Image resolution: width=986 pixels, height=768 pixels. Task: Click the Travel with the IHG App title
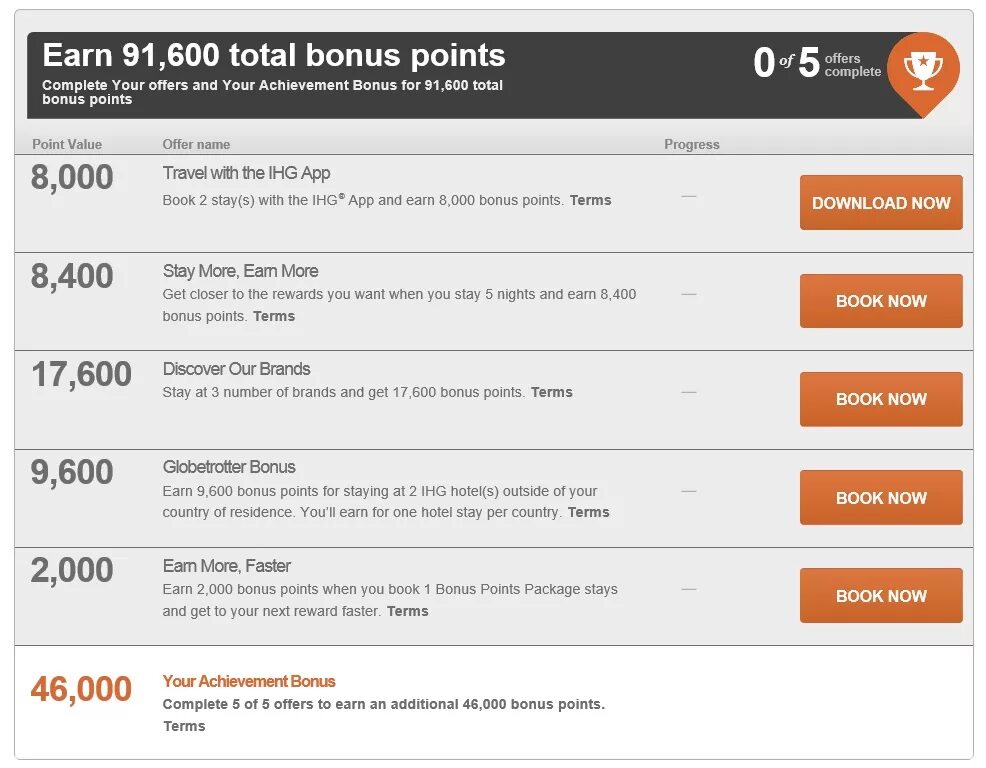(x=246, y=173)
